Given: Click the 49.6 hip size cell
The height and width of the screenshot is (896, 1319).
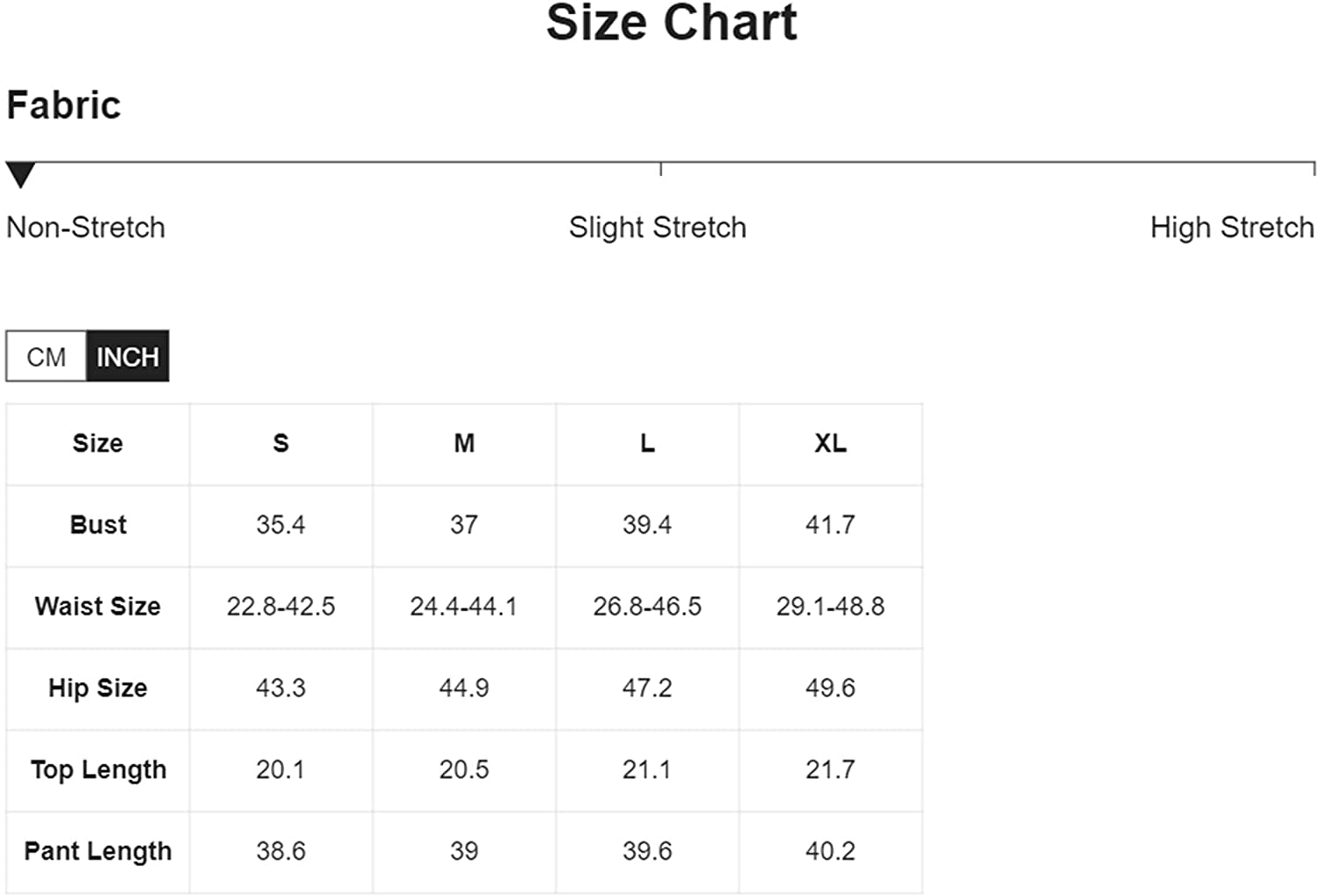Looking at the screenshot, I should (x=830, y=688).
